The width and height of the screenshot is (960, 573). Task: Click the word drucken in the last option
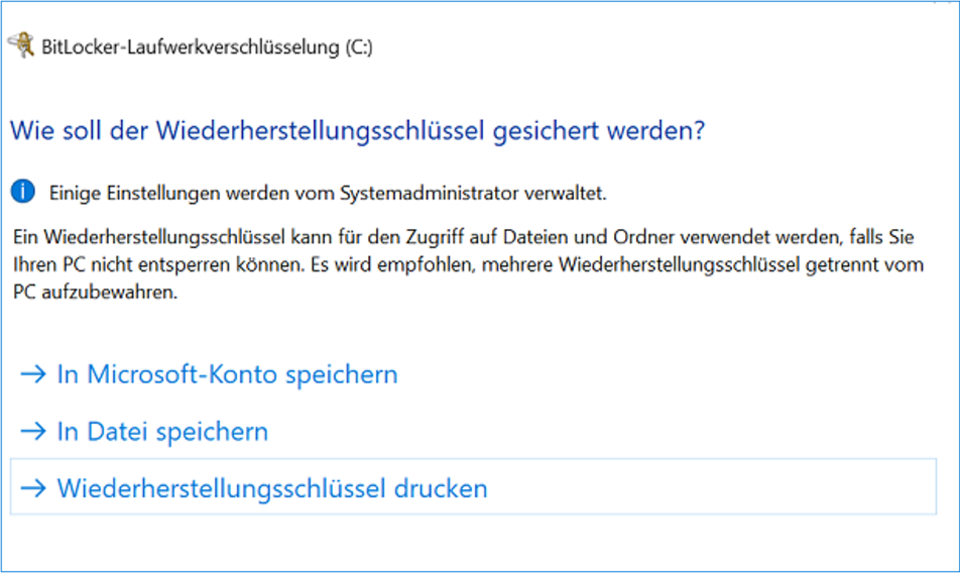440,489
